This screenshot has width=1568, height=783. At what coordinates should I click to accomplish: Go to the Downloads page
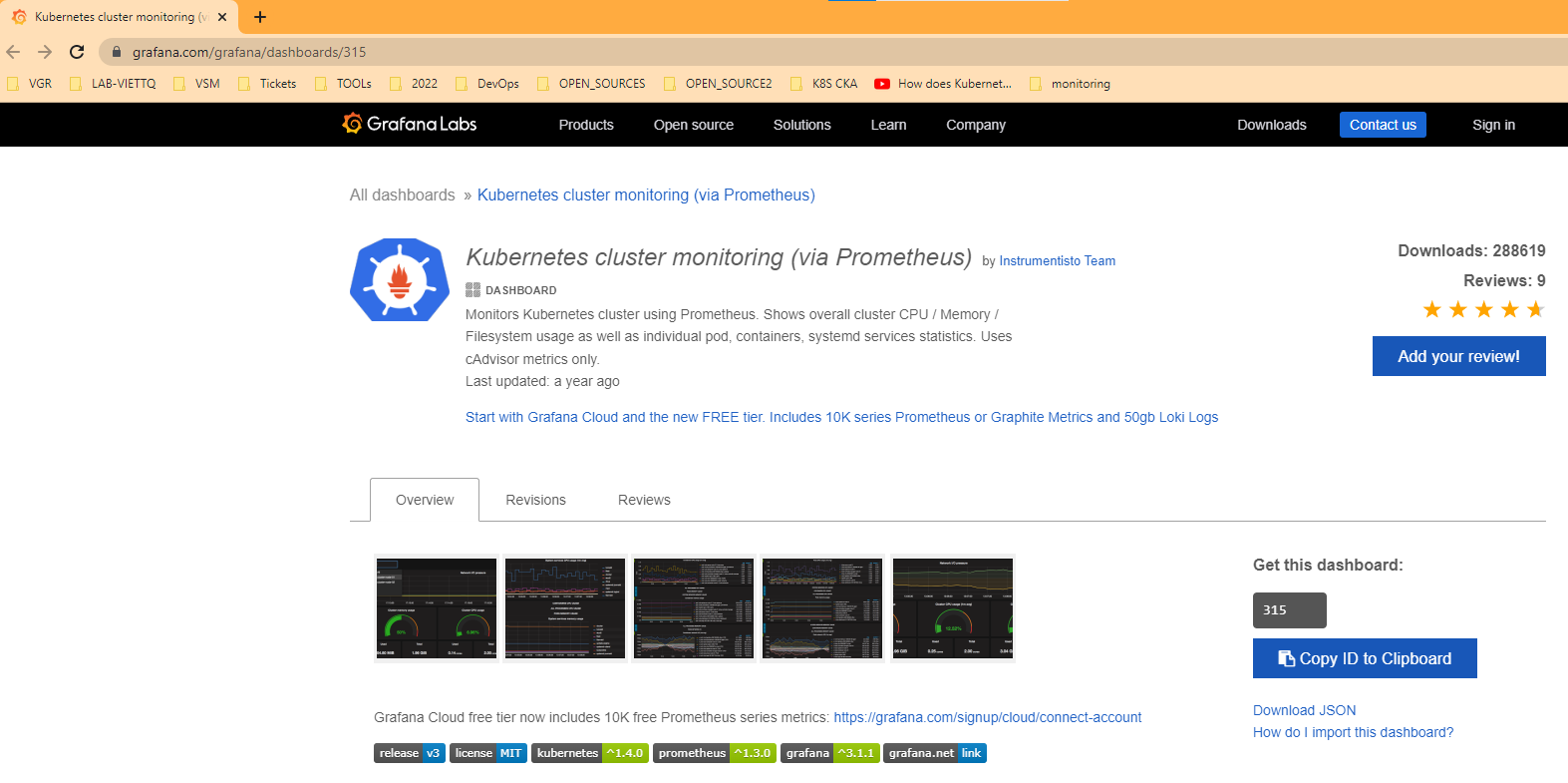click(x=1272, y=125)
